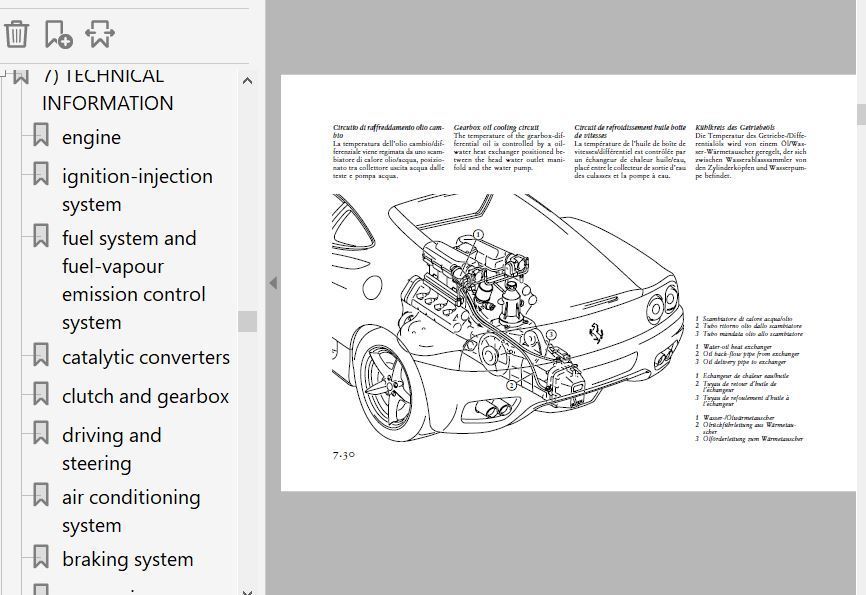
Task: Add a new bookmark
Action: click(x=59, y=34)
